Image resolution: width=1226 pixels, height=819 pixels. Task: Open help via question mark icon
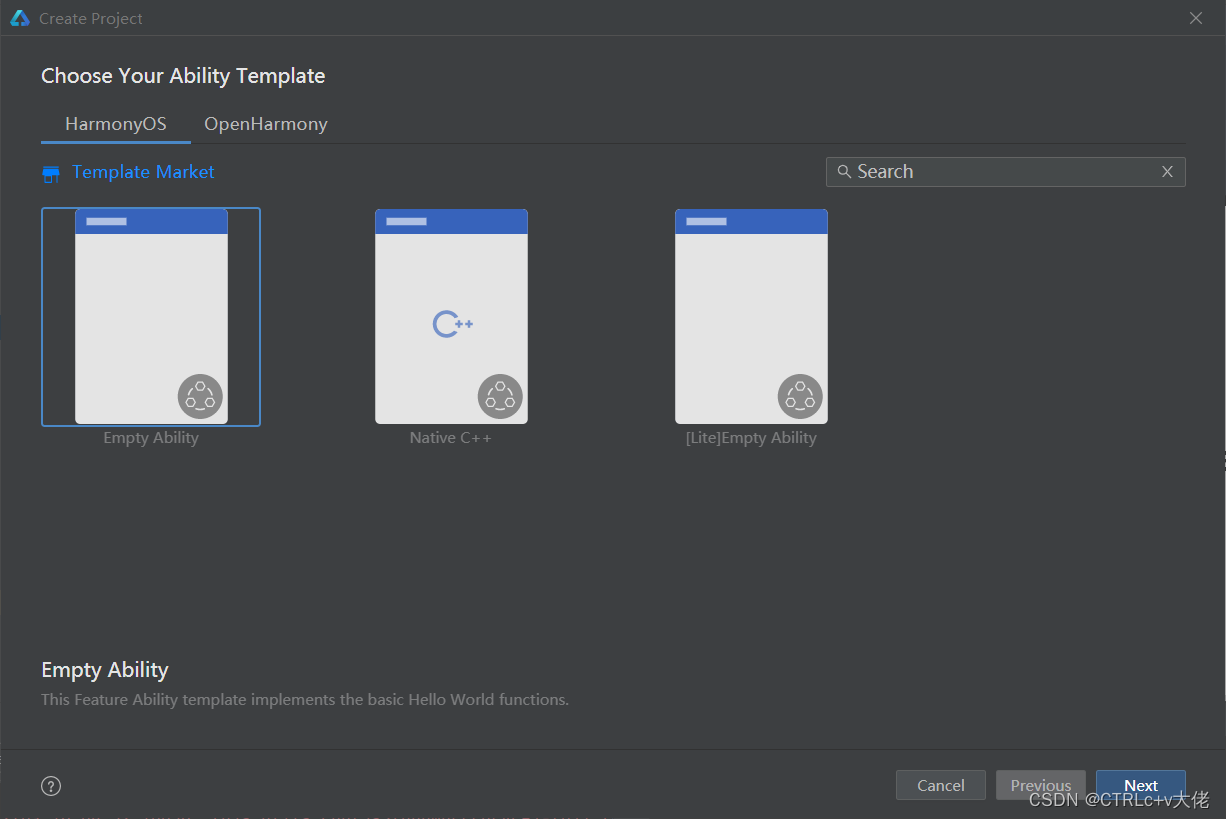(51, 786)
